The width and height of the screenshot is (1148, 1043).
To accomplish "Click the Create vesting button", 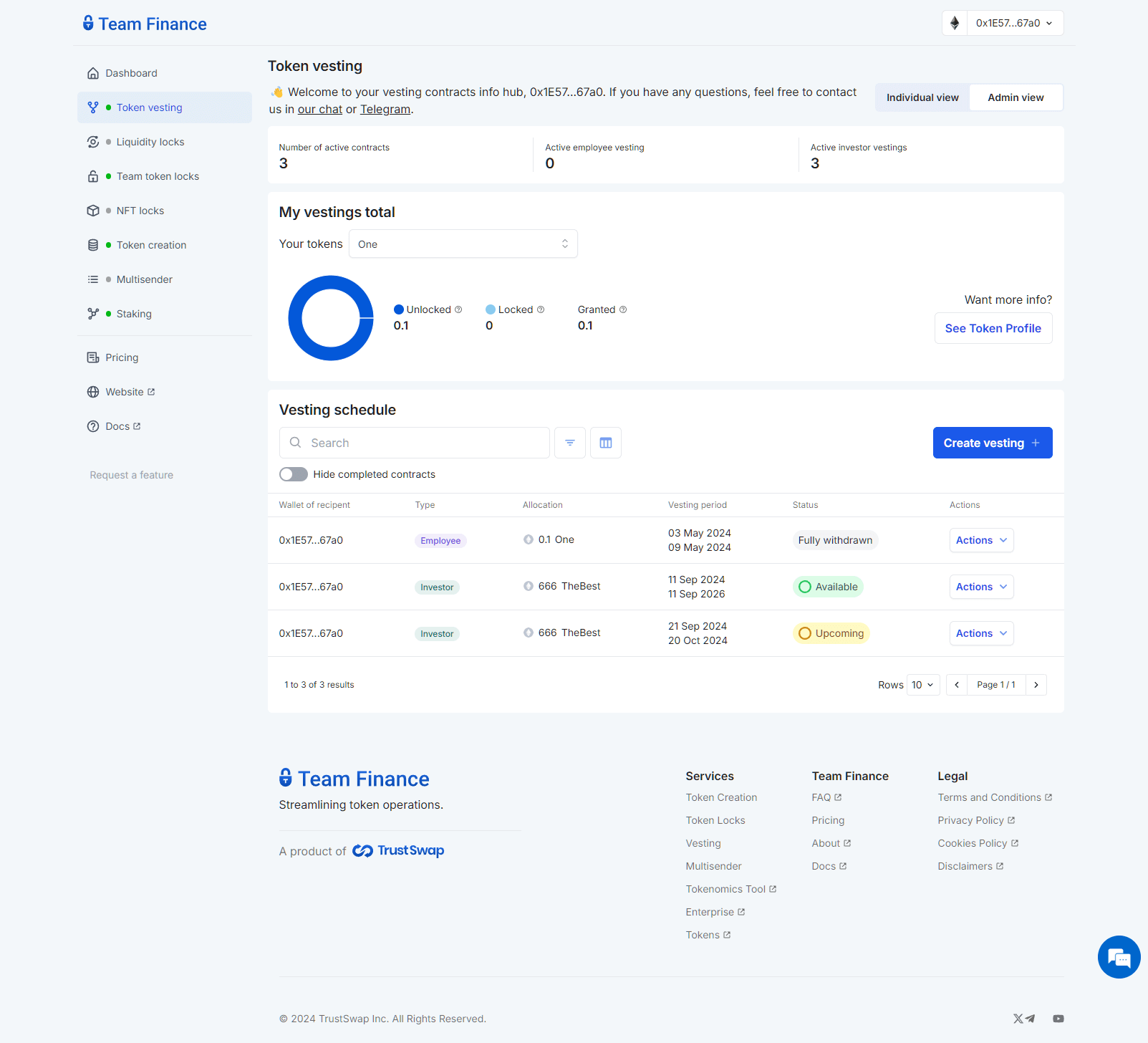I will click(x=992, y=443).
